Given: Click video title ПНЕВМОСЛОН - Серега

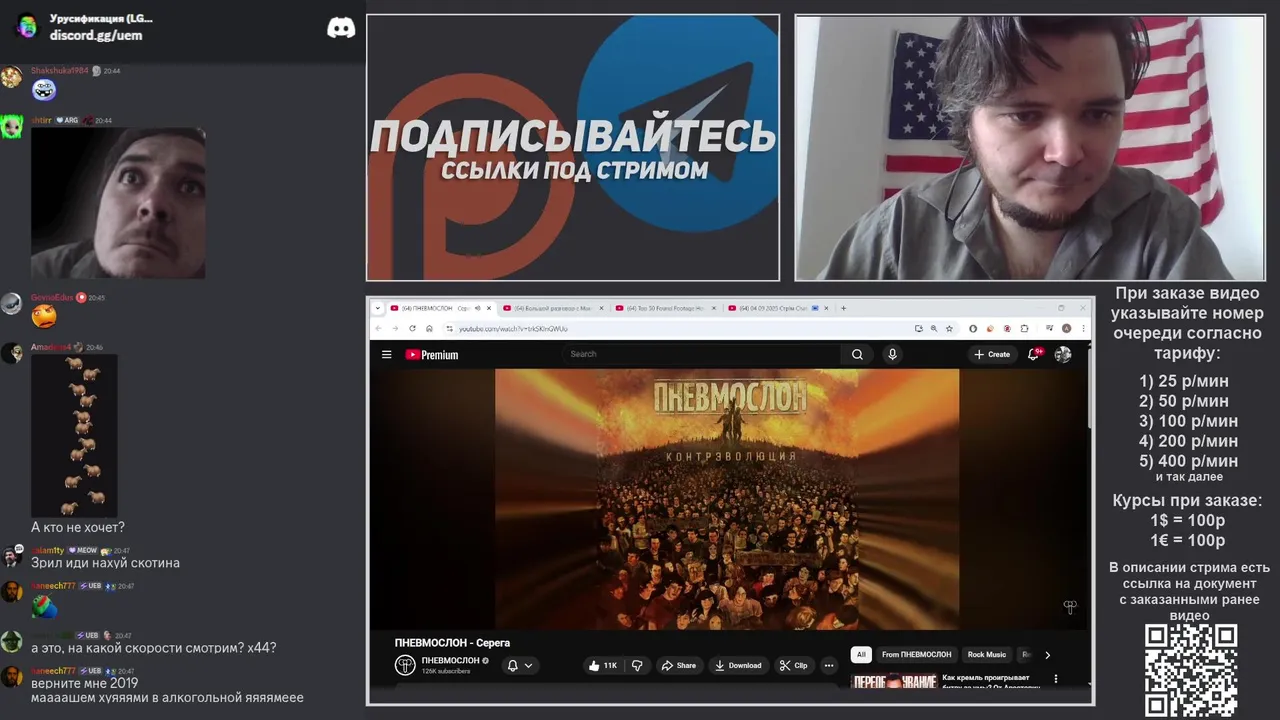Looking at the screenshot, I should tap(452, 643).
